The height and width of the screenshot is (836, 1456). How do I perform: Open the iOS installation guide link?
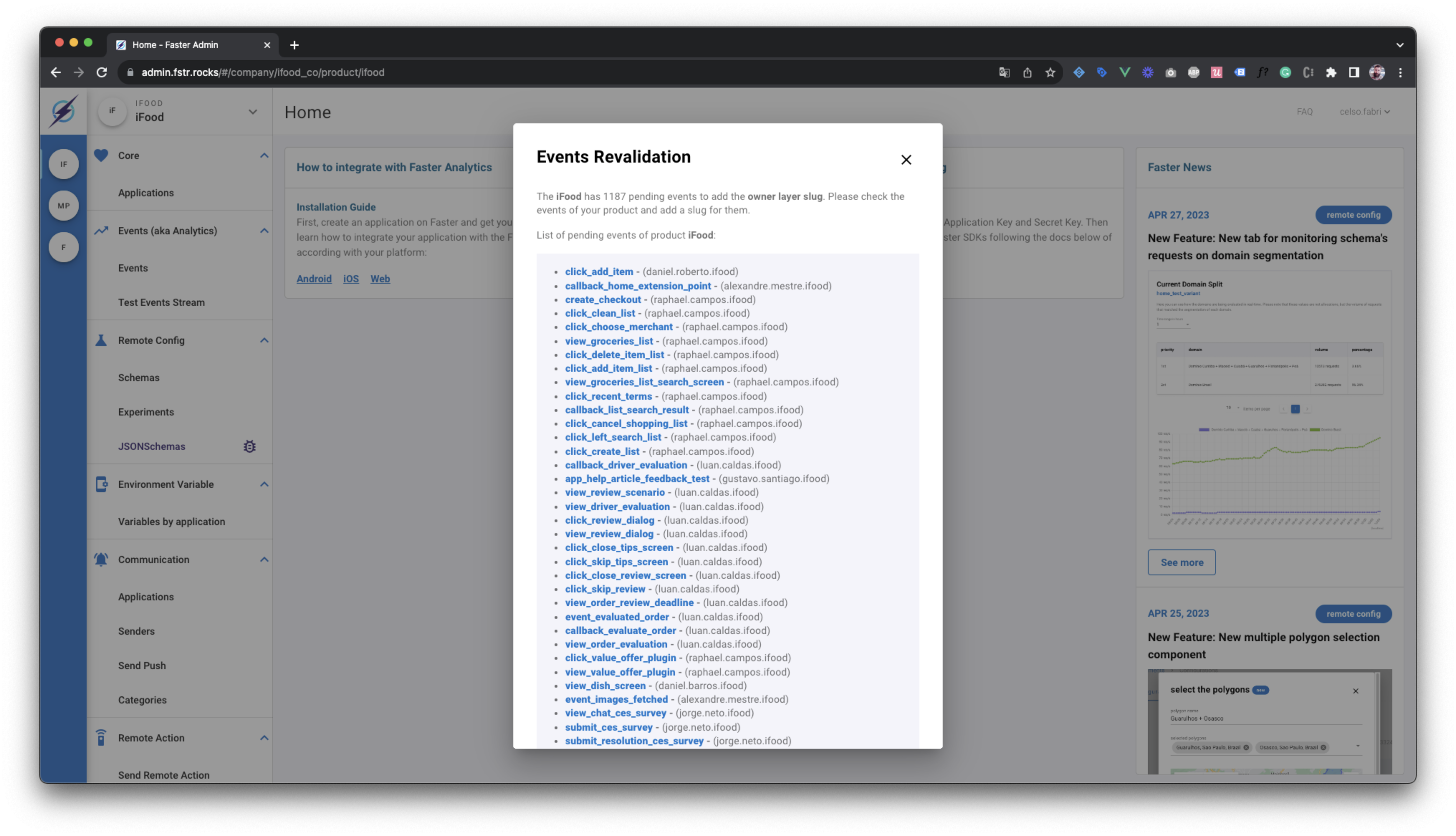tap(351, 279)
